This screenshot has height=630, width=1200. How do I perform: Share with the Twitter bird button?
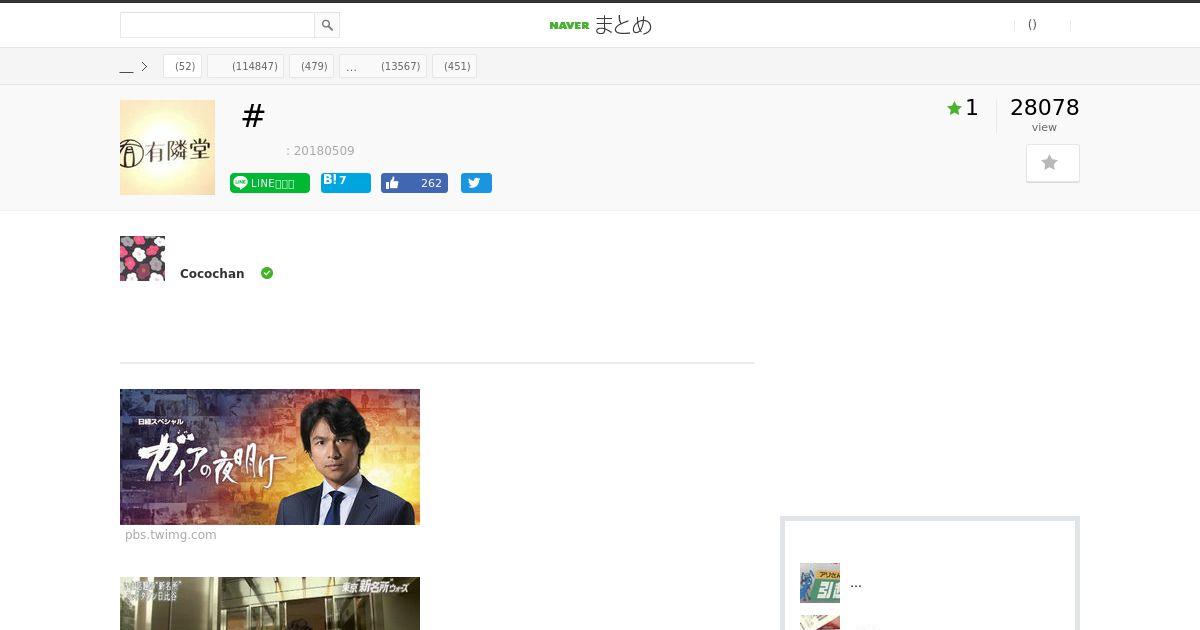pos(476,183)
